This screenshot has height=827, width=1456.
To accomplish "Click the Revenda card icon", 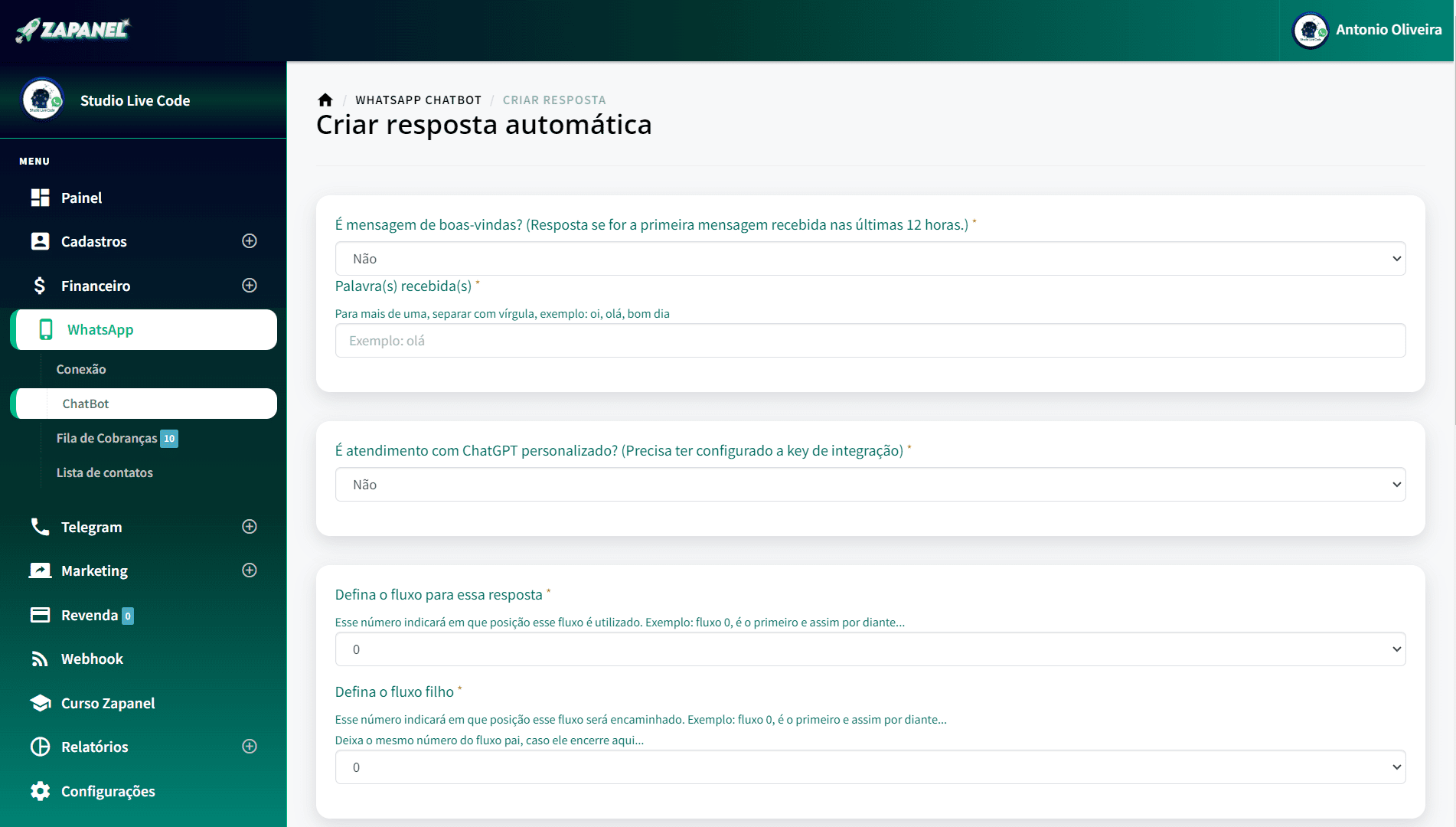I will (40, 616).
